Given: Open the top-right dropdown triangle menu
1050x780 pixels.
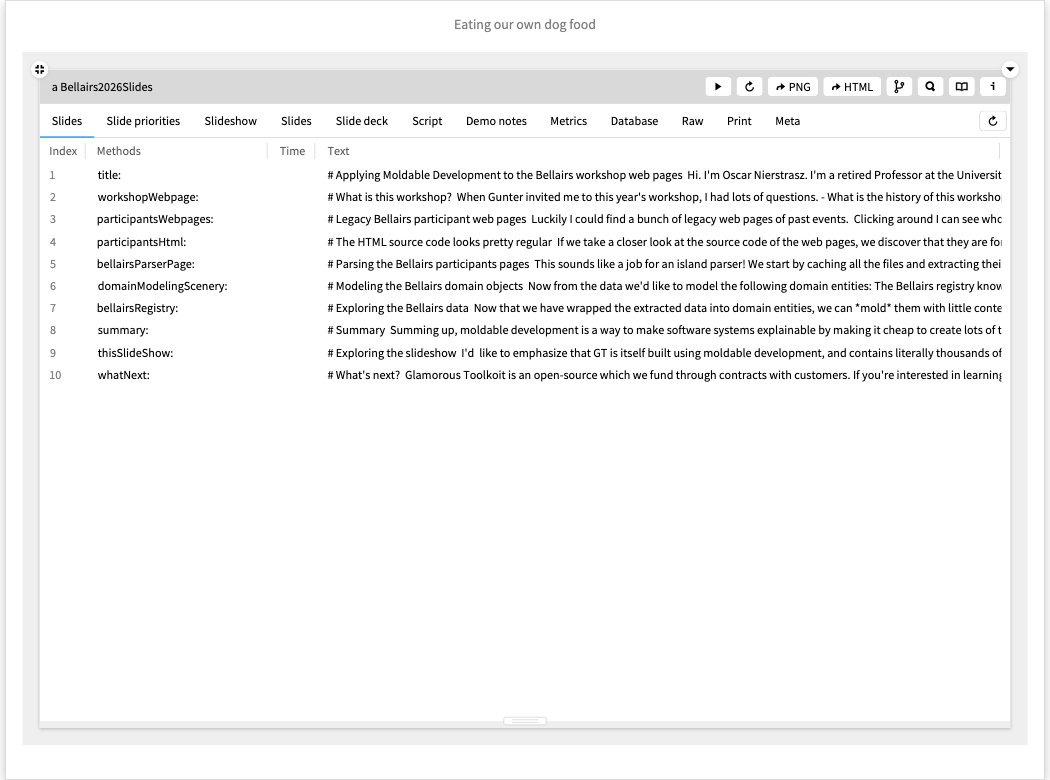Looking at the screenshot, I should 1010,69.
